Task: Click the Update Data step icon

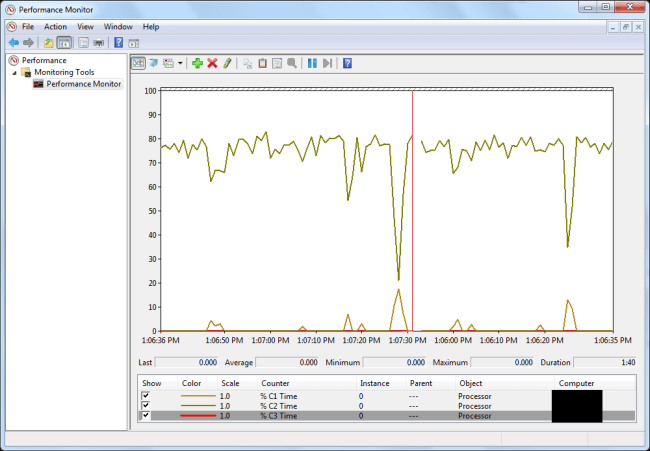Action: click(327, 63)
